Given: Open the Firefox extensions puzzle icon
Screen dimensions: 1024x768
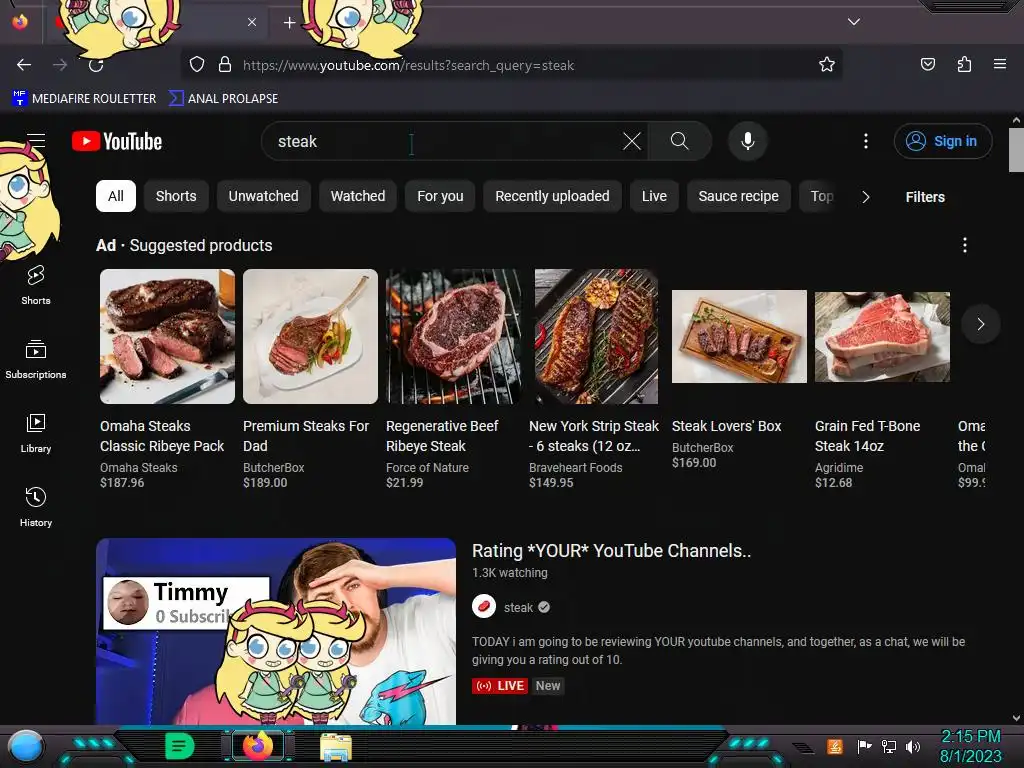Looking at the screenshot, I should click(964, 64).
